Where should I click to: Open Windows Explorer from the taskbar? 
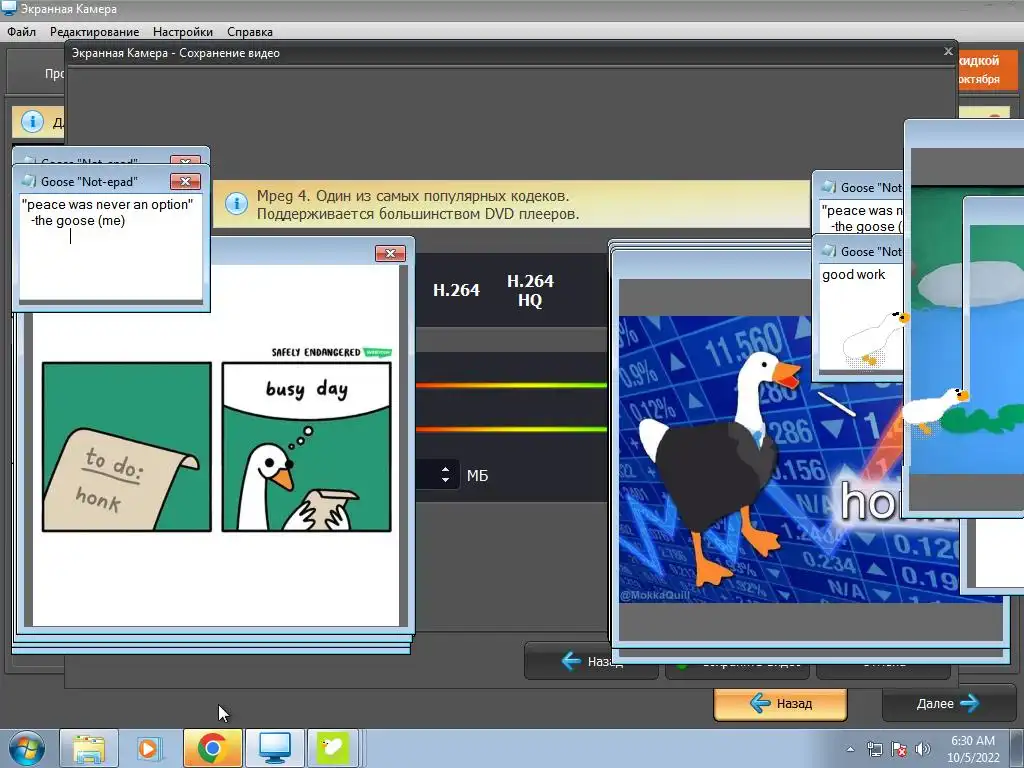pos(89,748)
